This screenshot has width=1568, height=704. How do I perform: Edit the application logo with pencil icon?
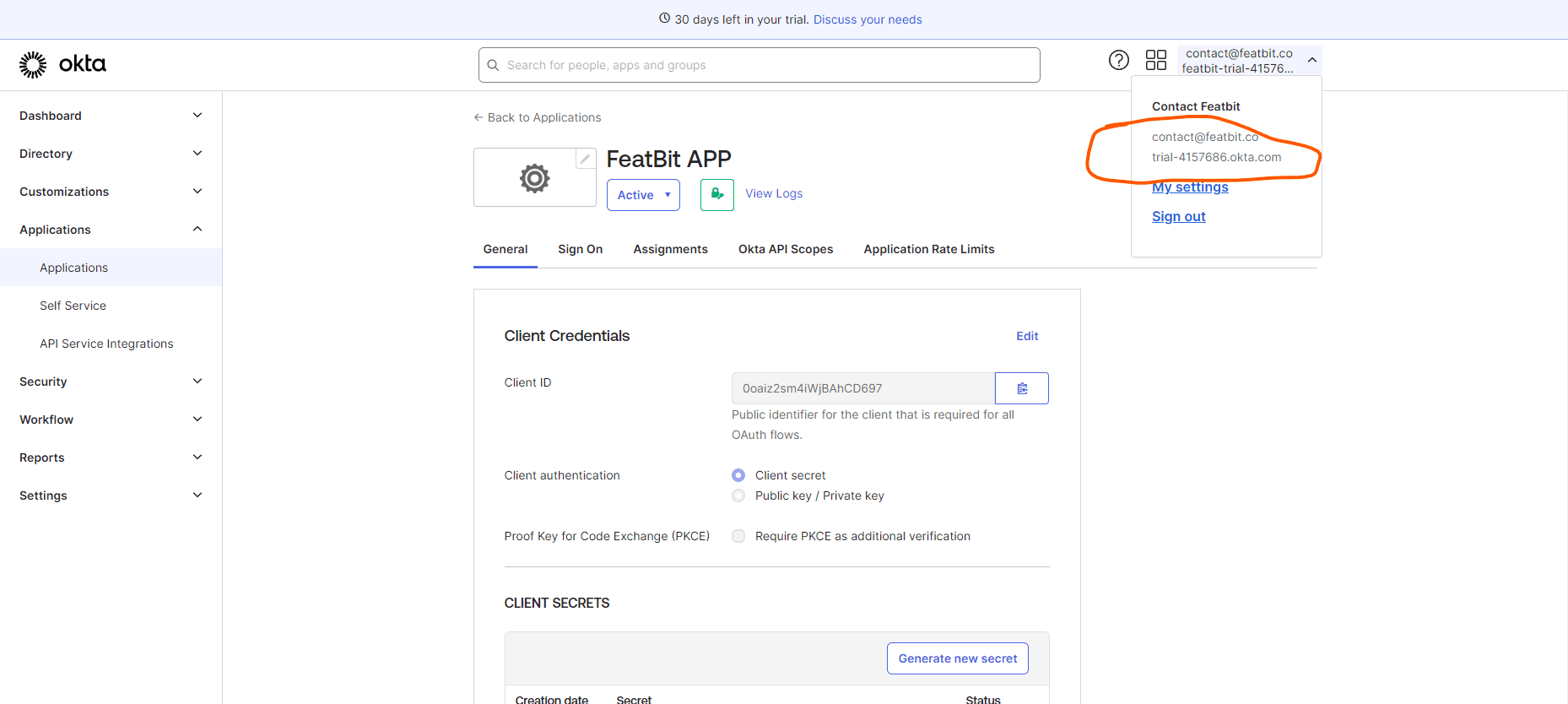point(585,159)
